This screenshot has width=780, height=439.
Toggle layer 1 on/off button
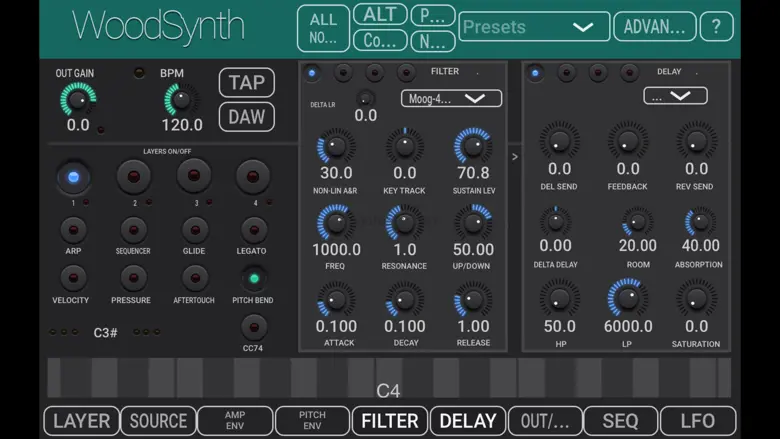73,177
